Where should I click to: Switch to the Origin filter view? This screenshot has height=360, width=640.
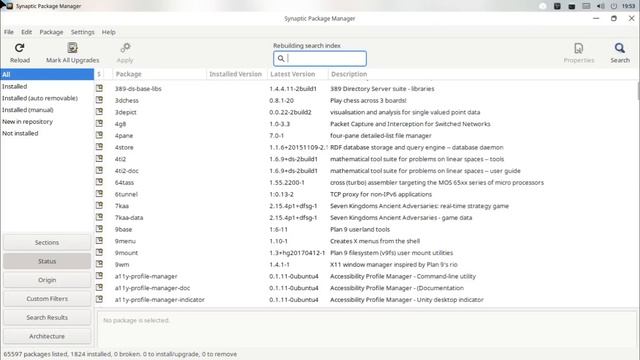pos(47,280)
